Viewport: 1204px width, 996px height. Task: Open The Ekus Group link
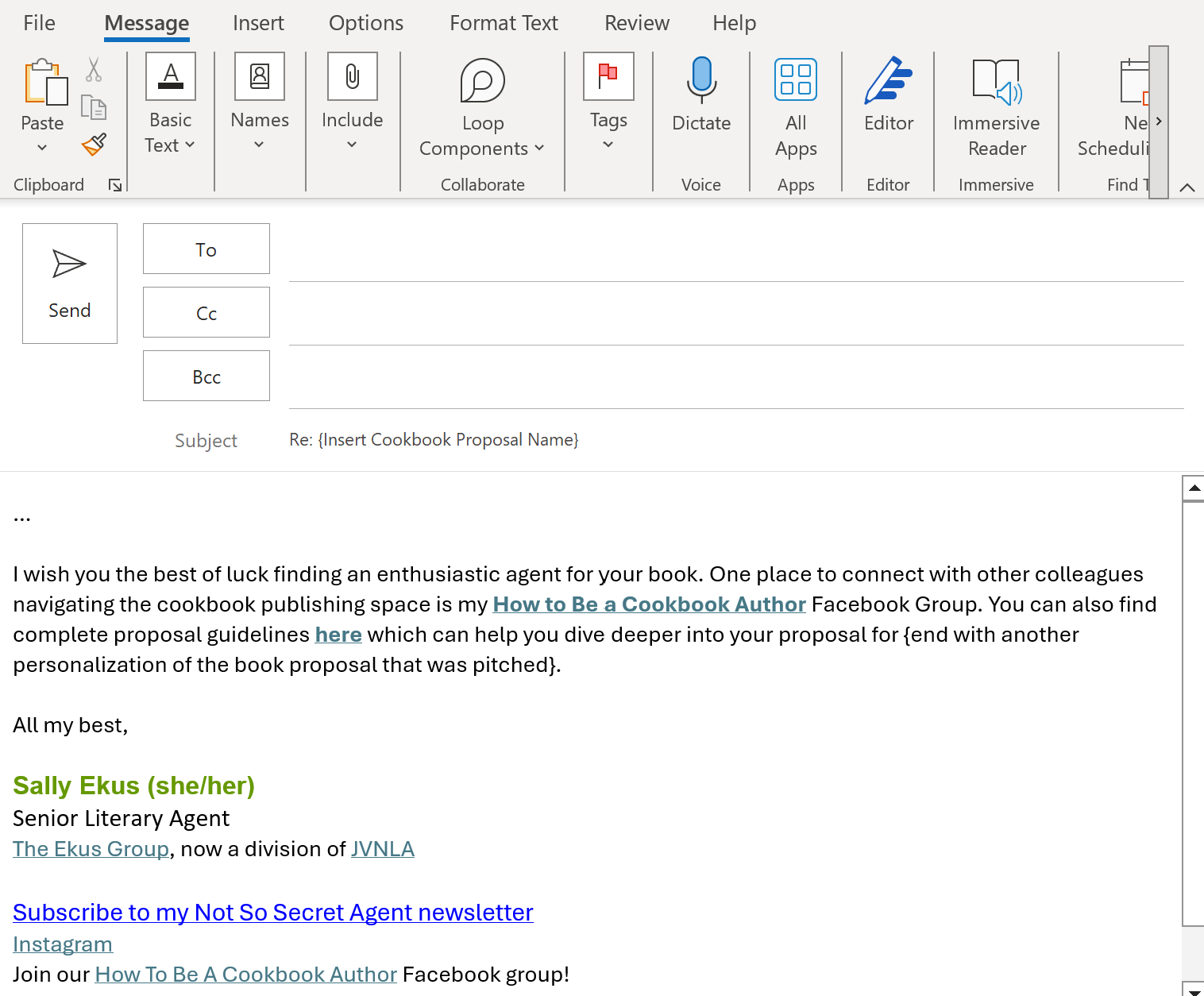[x=91, y=849]
